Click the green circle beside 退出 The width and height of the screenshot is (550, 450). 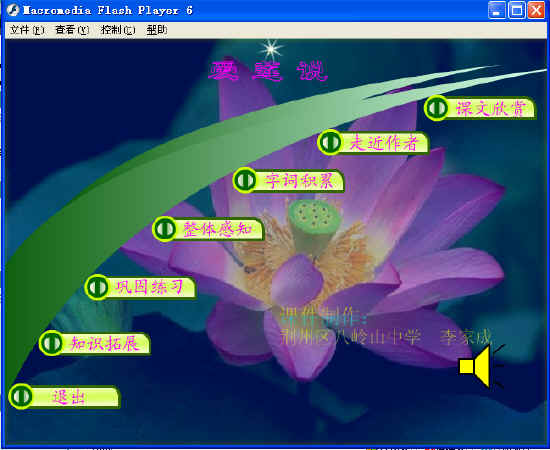tap(21, 397)
